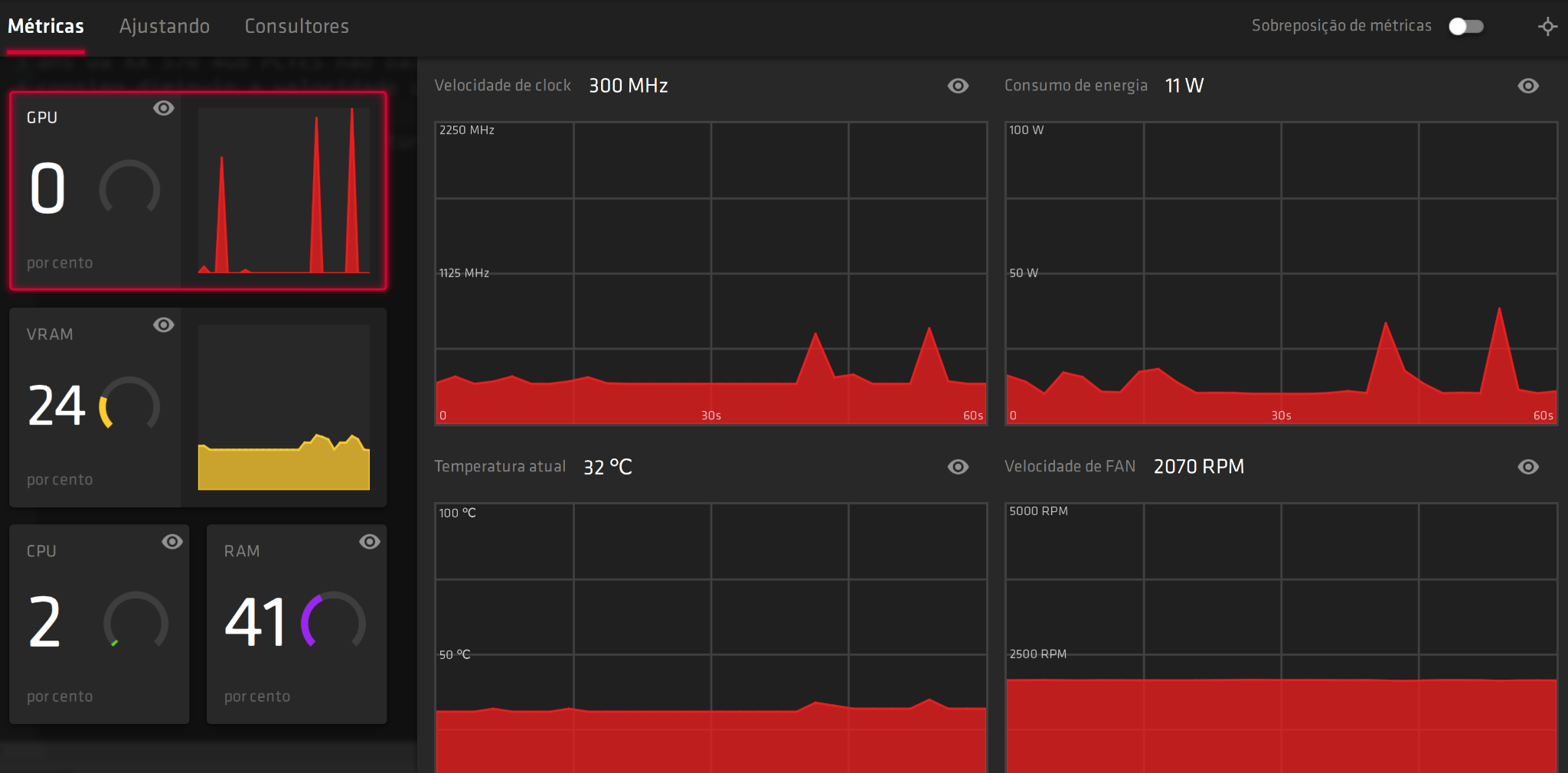
Task: Click the 2500 RPM axis label
Action: tap(1038, 654)
